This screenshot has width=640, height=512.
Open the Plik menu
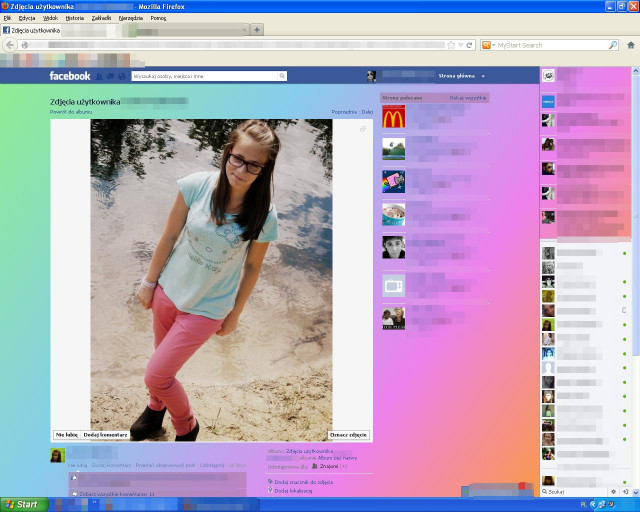[x=7, y=18]
